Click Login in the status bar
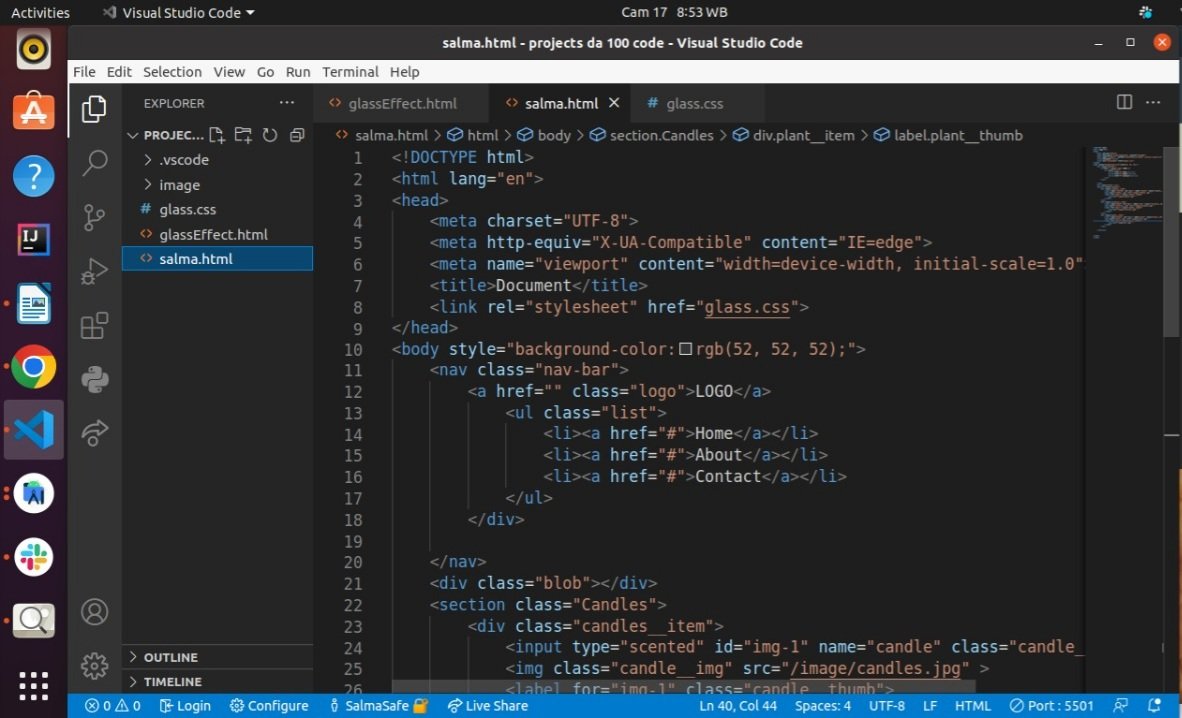This screenshot has width=1182, height=718. click(185, 706)
